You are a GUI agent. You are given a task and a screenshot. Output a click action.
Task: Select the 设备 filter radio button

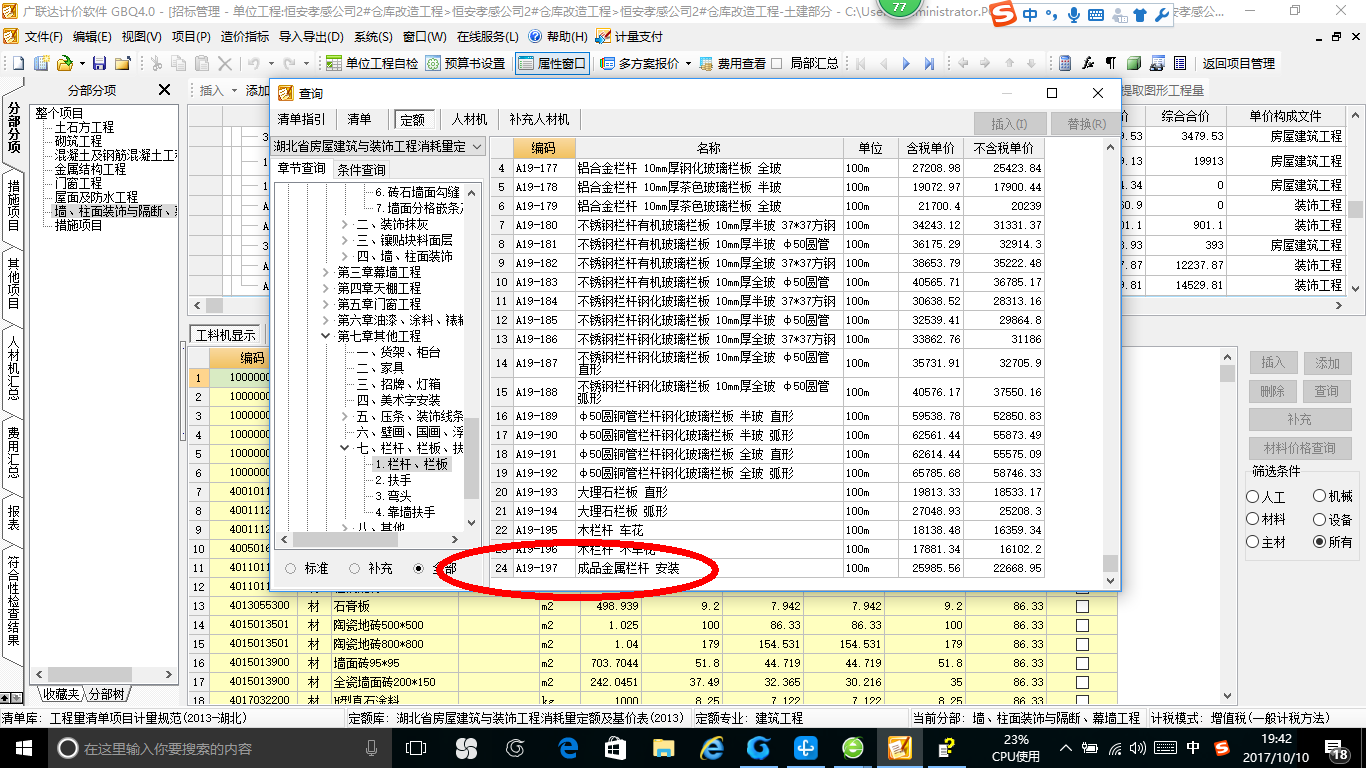coord(1320,520)
